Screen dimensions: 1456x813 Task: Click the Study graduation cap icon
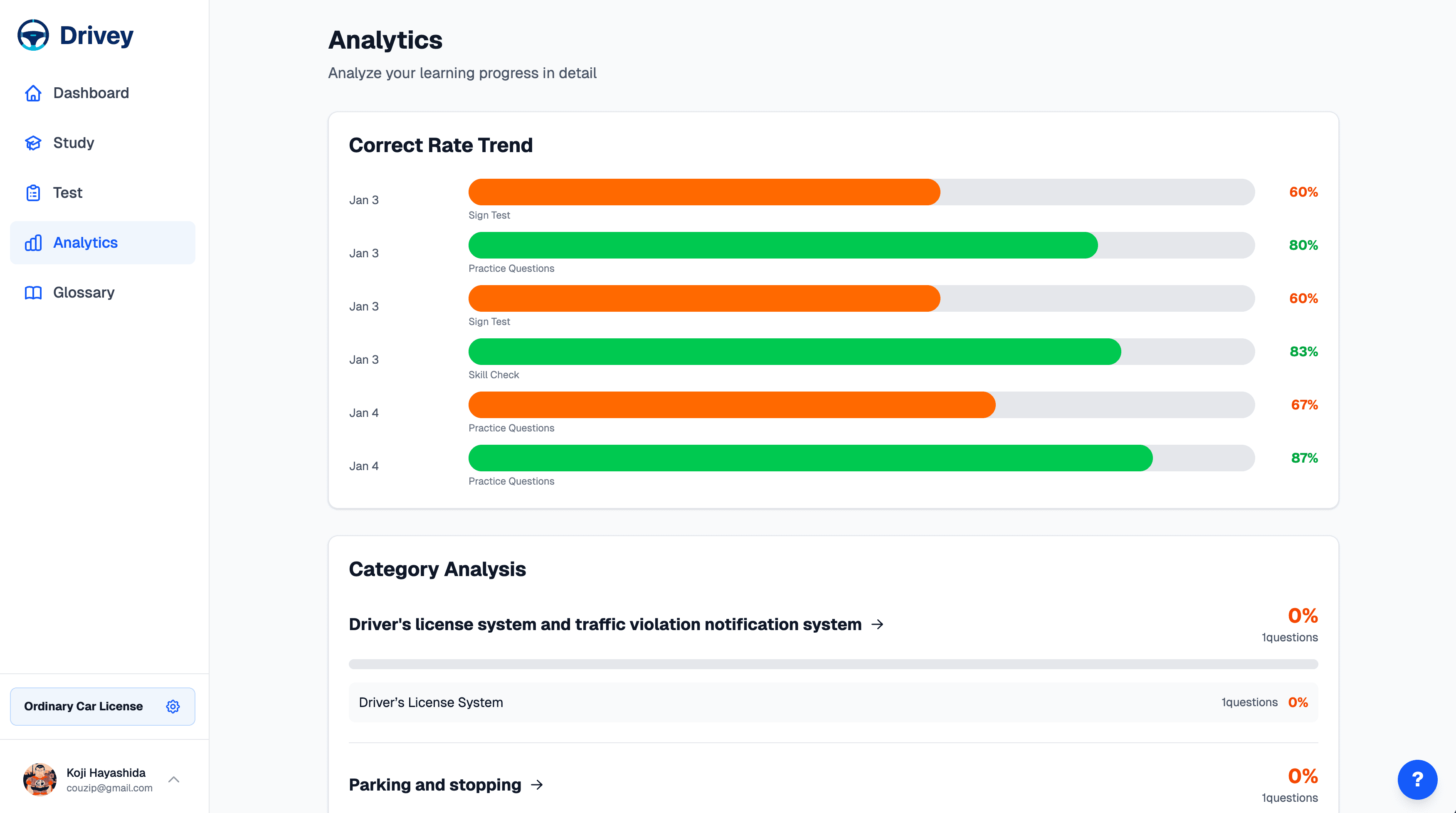(33, 143)
